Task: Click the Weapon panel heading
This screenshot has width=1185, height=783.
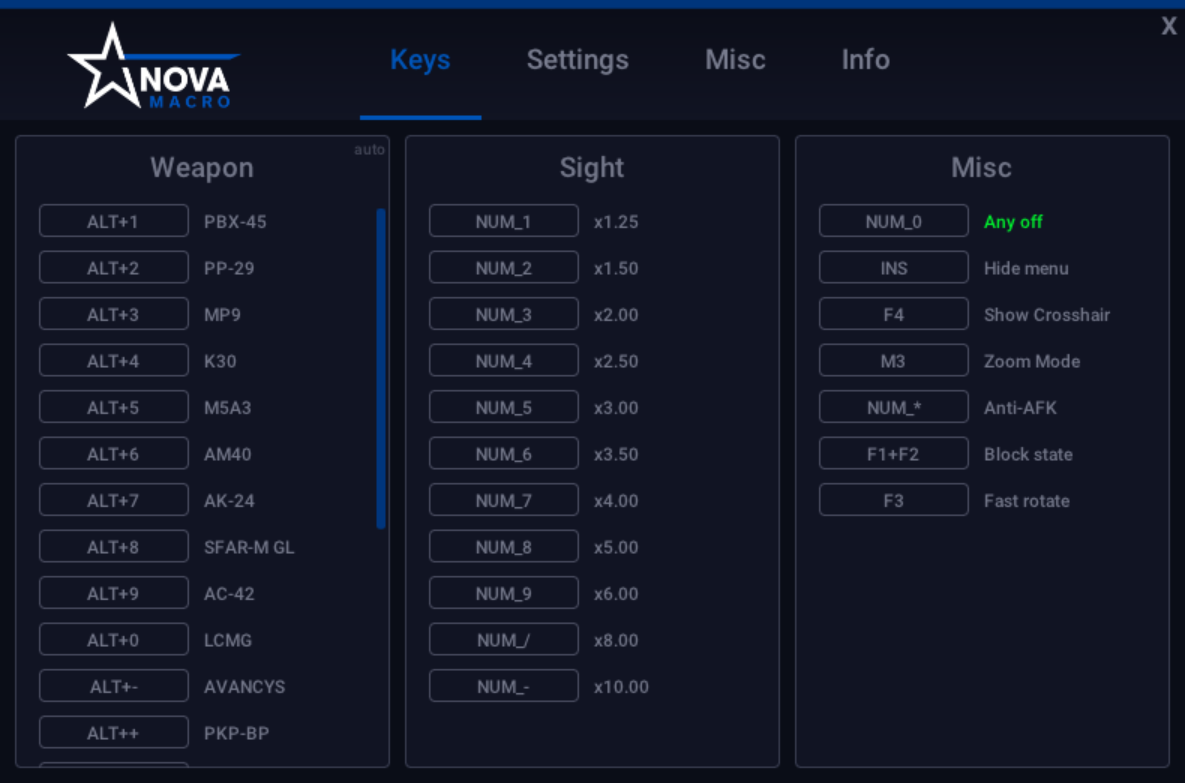Action: [x=202, y=167]
